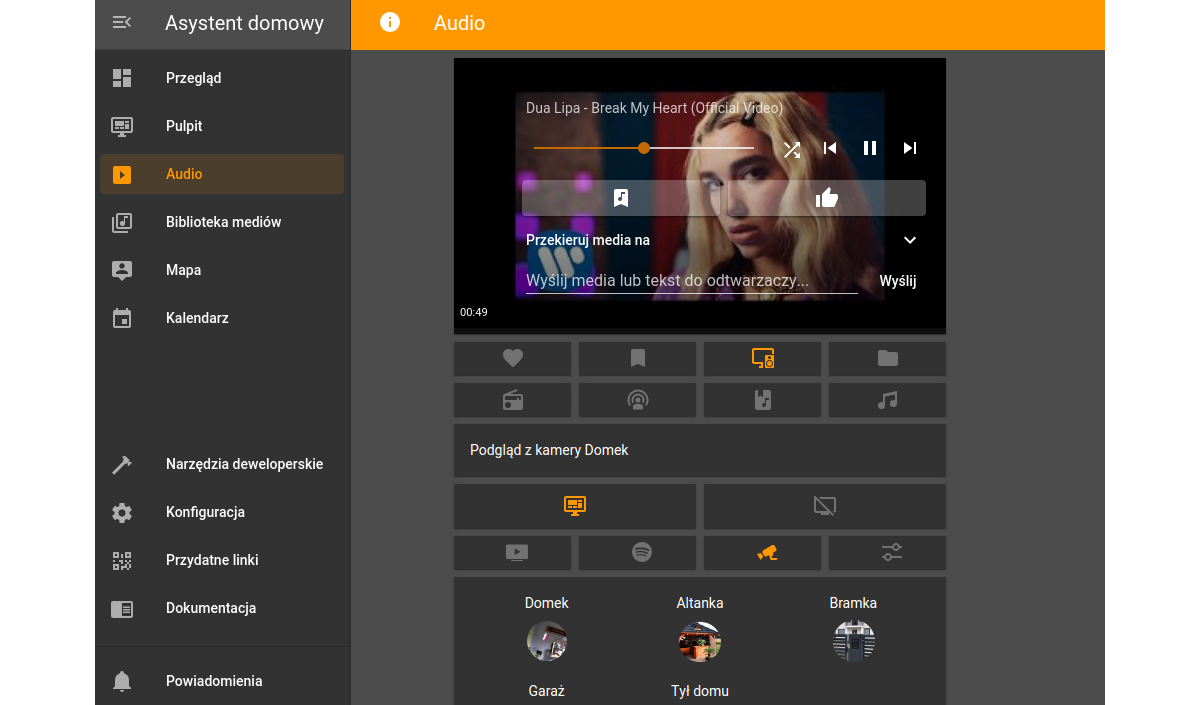Skip to next track

910,148
